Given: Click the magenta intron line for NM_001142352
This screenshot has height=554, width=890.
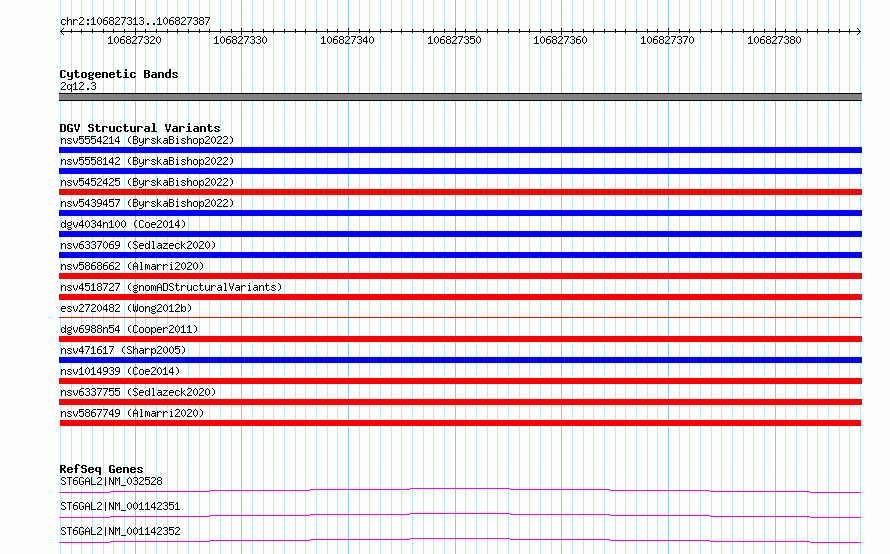Looking at the screenshot, I should pos(460,540).
